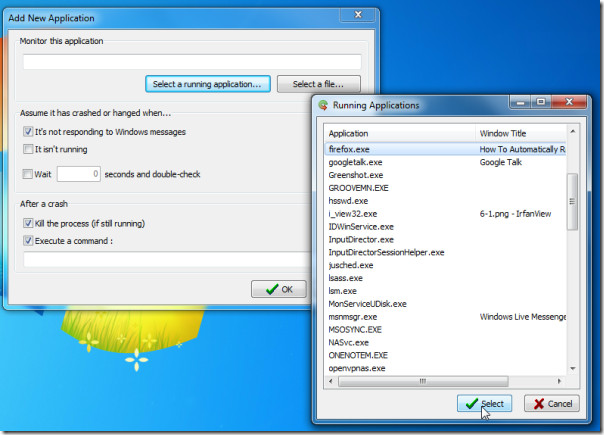Screen dimensions: 604x435
Task: Tick 'It's not responding to Windows messages' checkbox
Action: click(x=28, y=132)
